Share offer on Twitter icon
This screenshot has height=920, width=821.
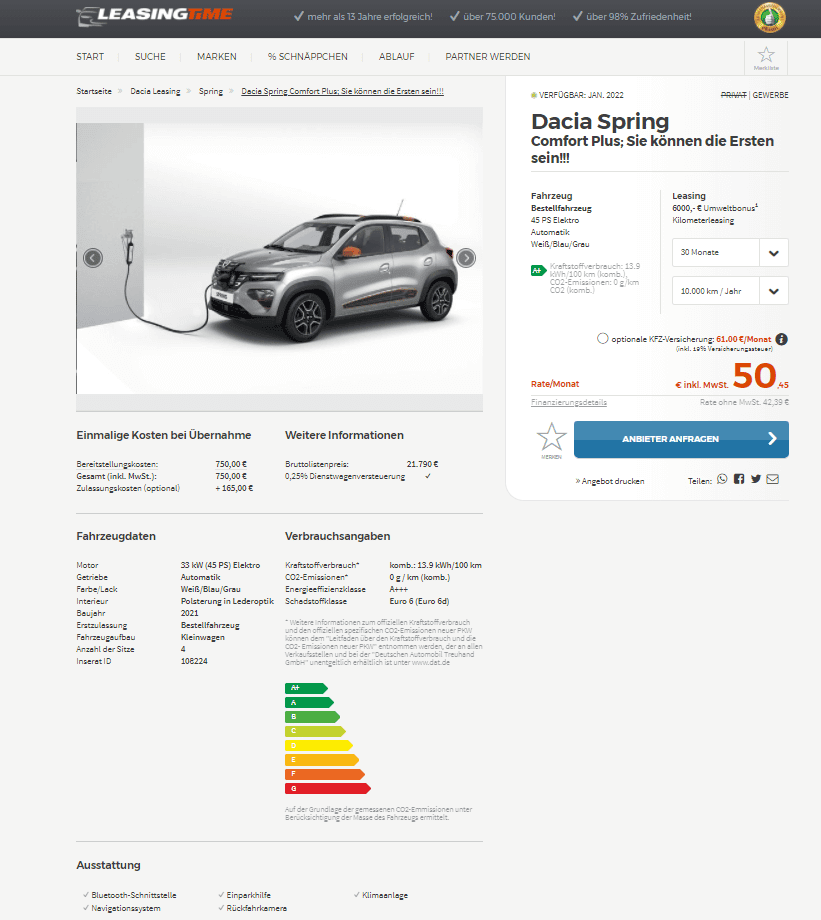[x=756, y=479]
